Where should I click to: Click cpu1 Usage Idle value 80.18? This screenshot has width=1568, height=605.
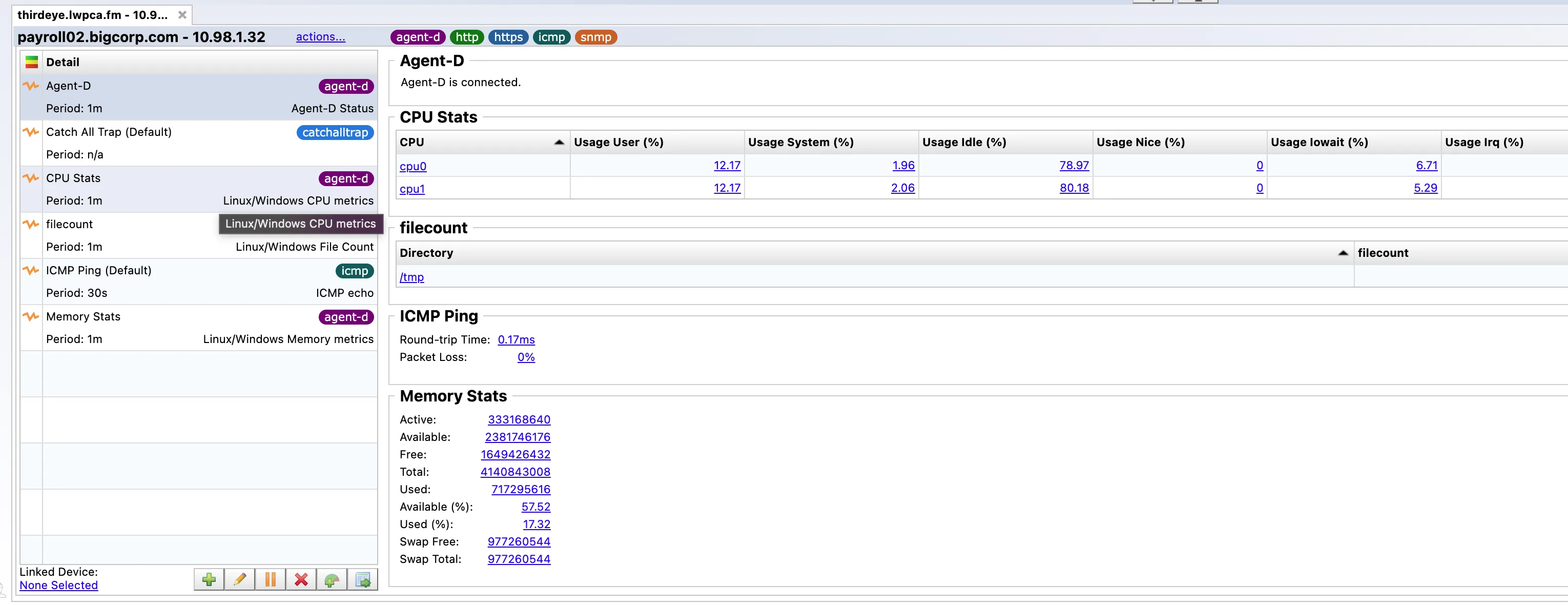[1074, 188]
